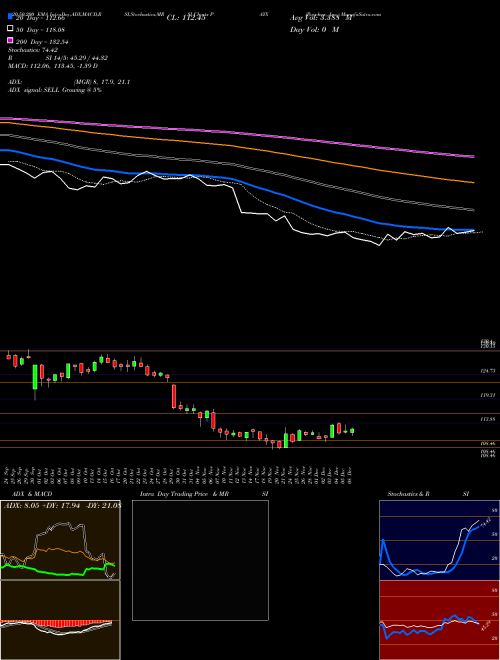Viewport: 500px width, 660px height.
Task: Click the 'CL: 112.45' closing price label
Action: point(186,18)
